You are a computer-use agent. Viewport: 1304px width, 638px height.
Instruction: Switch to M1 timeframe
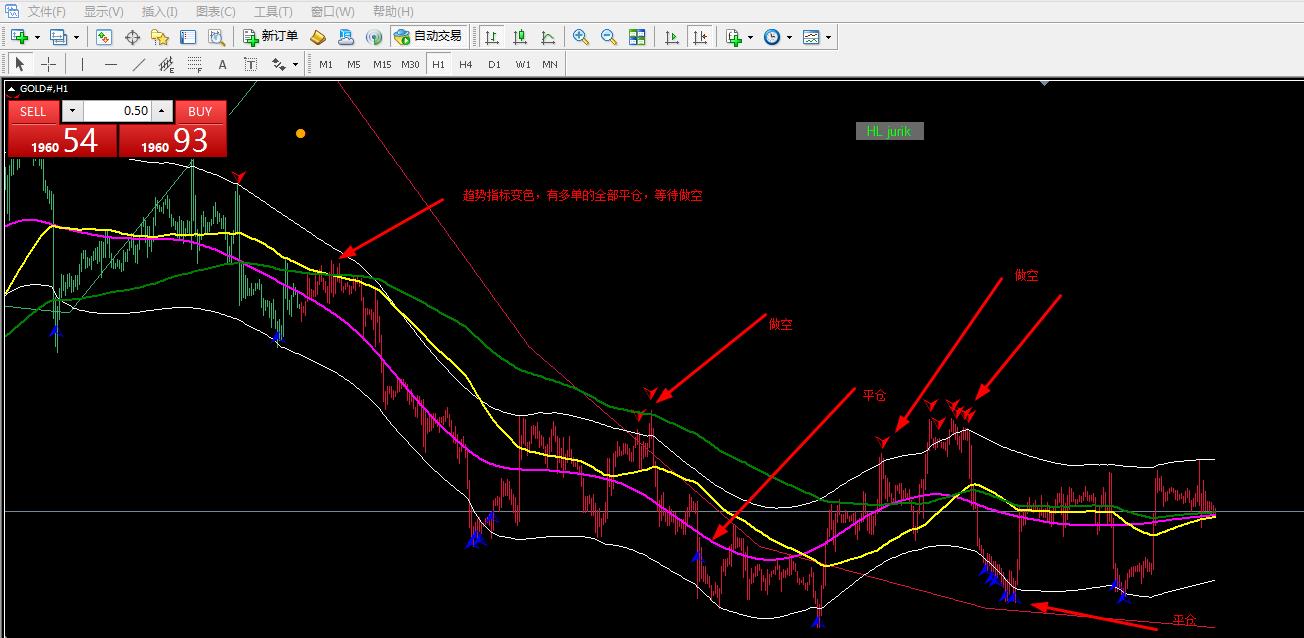coord(326,64)
